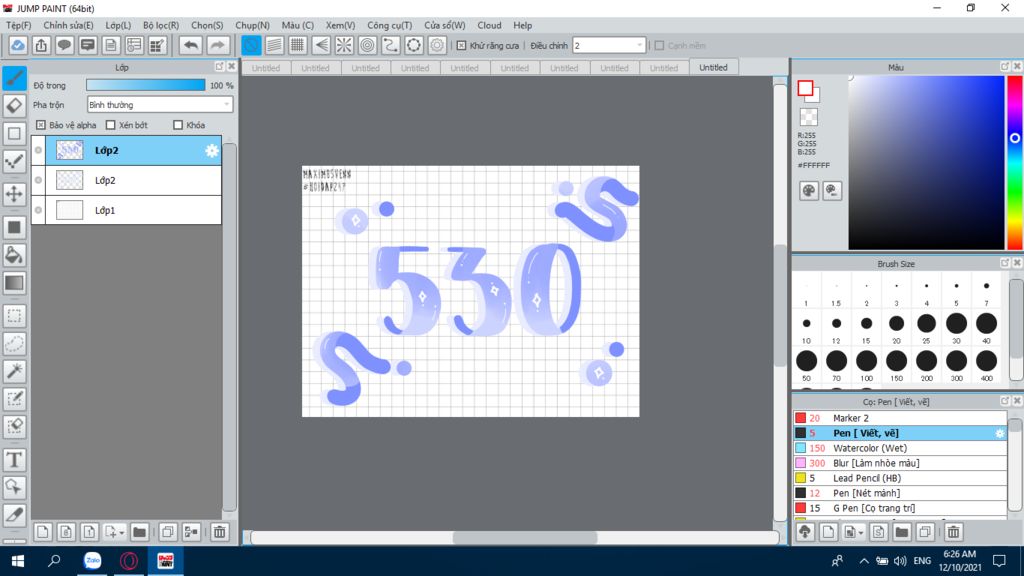Enable the concentric circle snap guide

[x=368, y=45]
